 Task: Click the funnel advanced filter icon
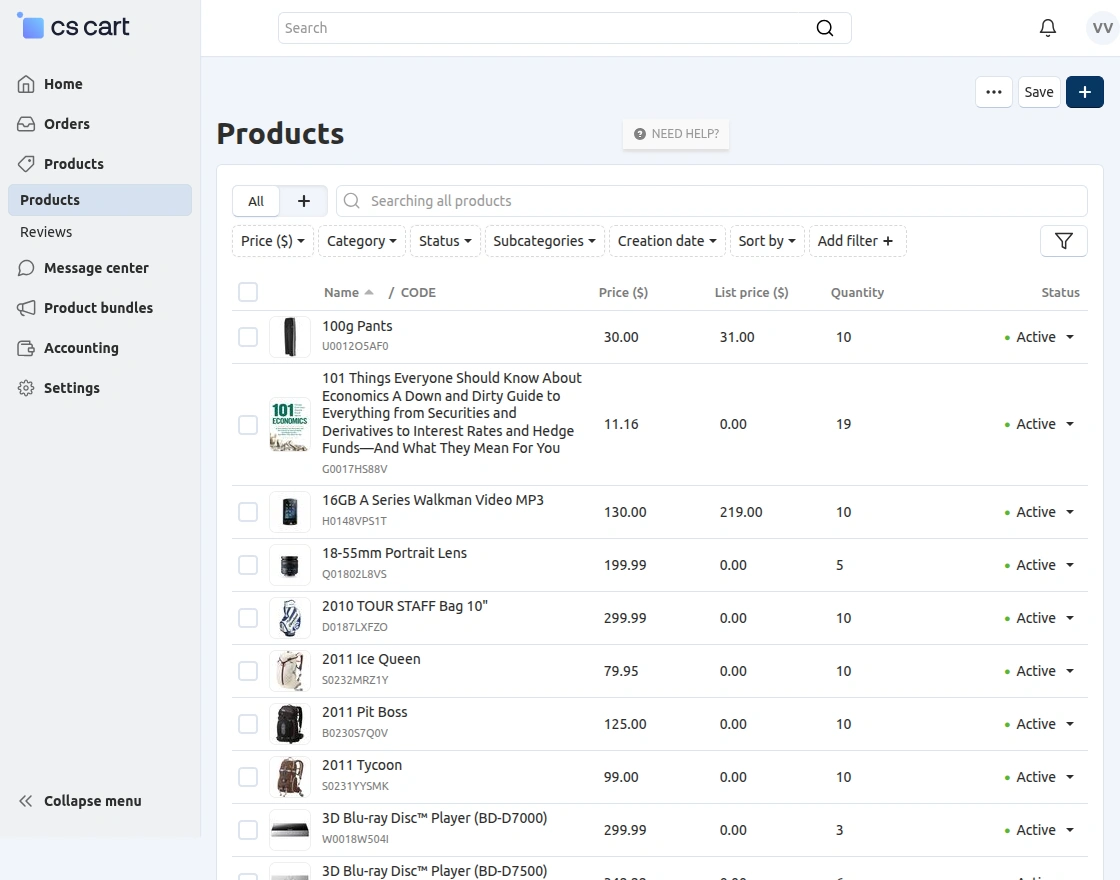pyautogui.click(x=1064, y=241)
